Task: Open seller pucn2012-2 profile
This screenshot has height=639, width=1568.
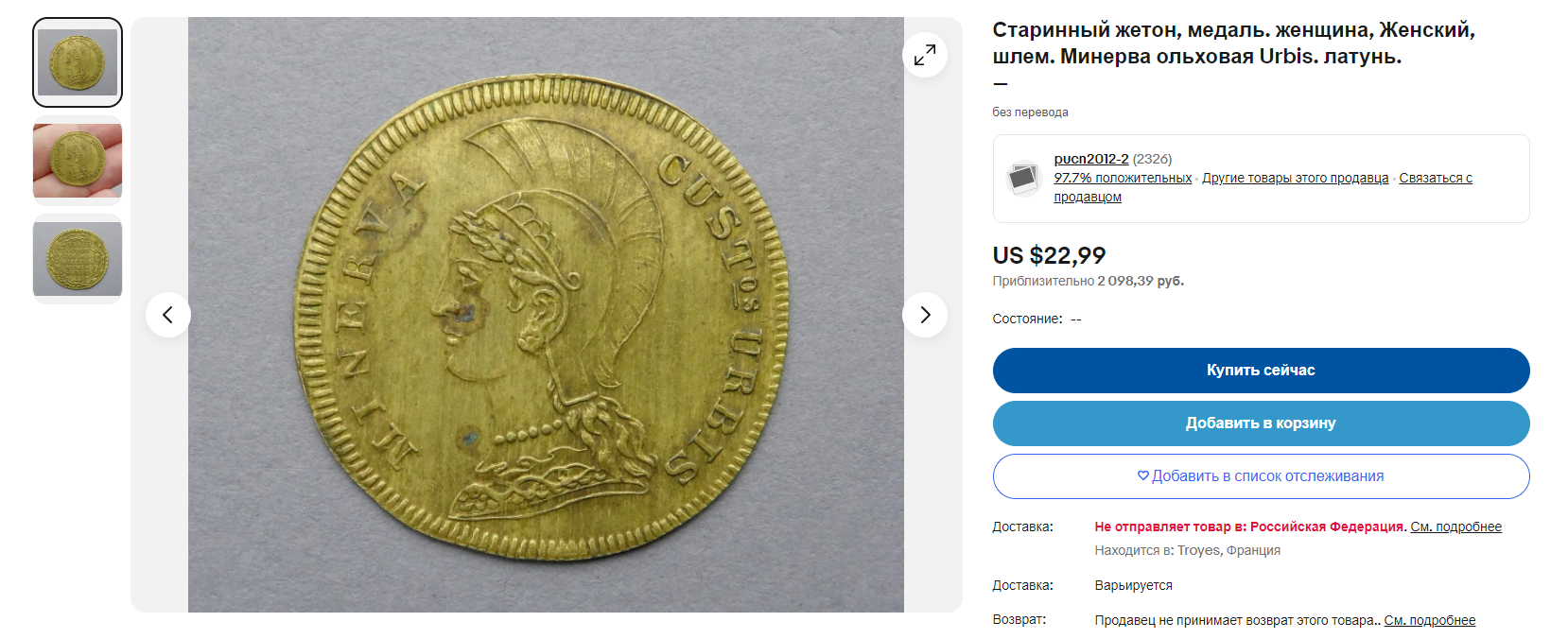Action: (x=1091, y=159)
